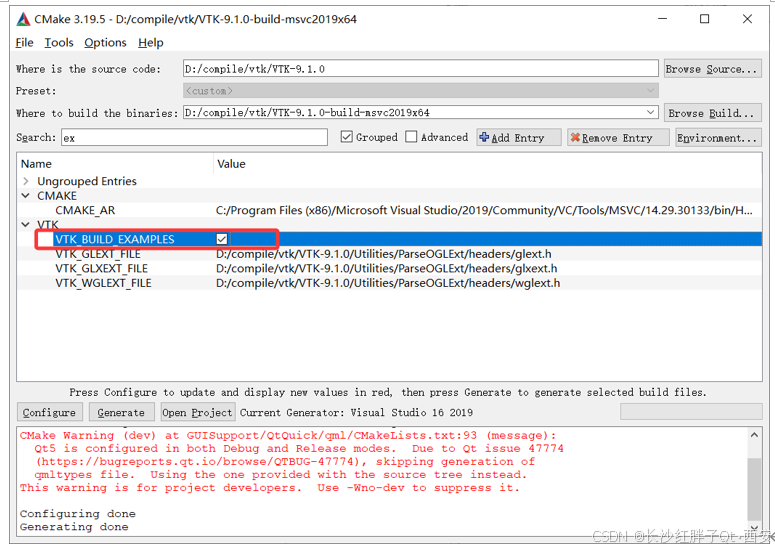This screenshot has width=775, height=550.
Task: Click the glxext.h path value
Action: 387,268
